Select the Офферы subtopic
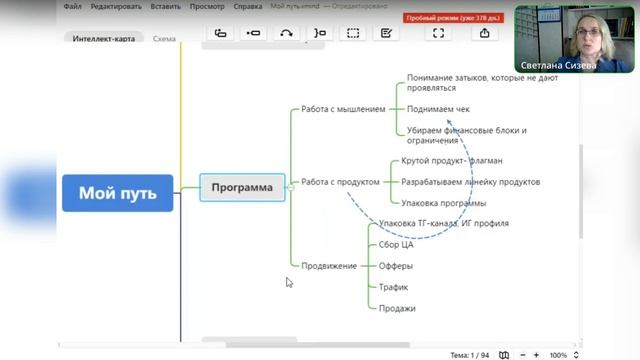Image resolution: width=640 pixels, height=360 pixels. [396, 266]
